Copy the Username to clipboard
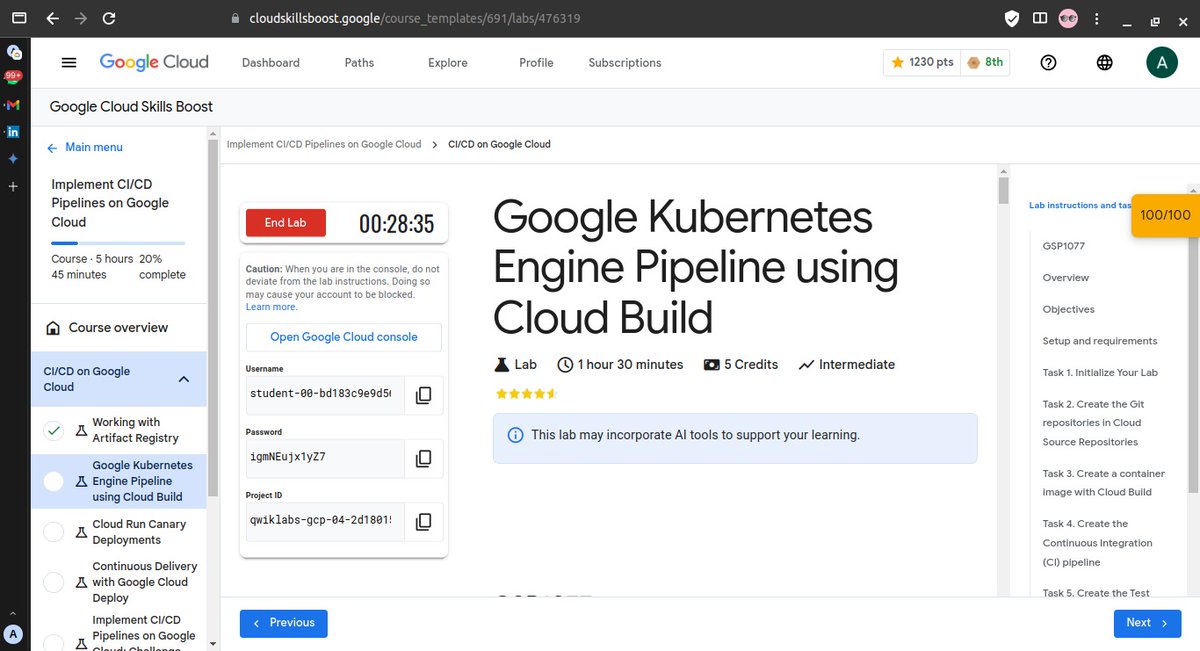This screenshot has height=651, width=1200. (x=423, y=395)
